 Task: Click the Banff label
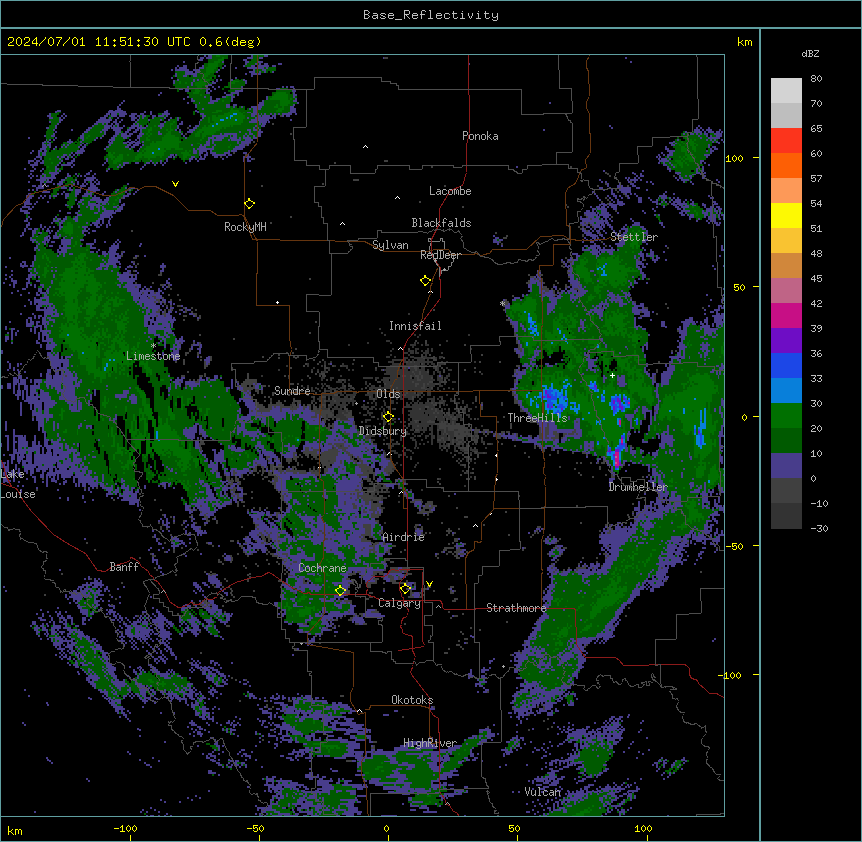[x=124, y=567]
